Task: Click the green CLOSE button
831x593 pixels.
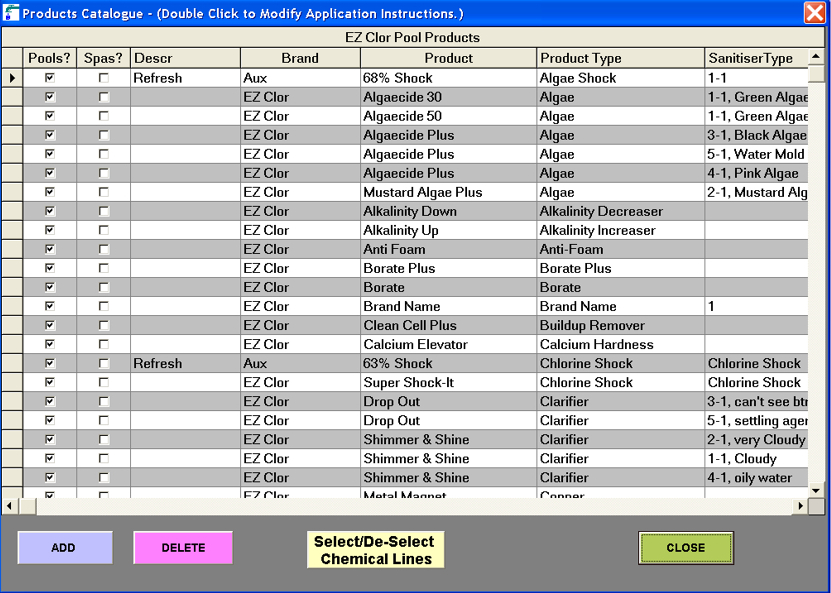Action: click(x=686, y=548)
